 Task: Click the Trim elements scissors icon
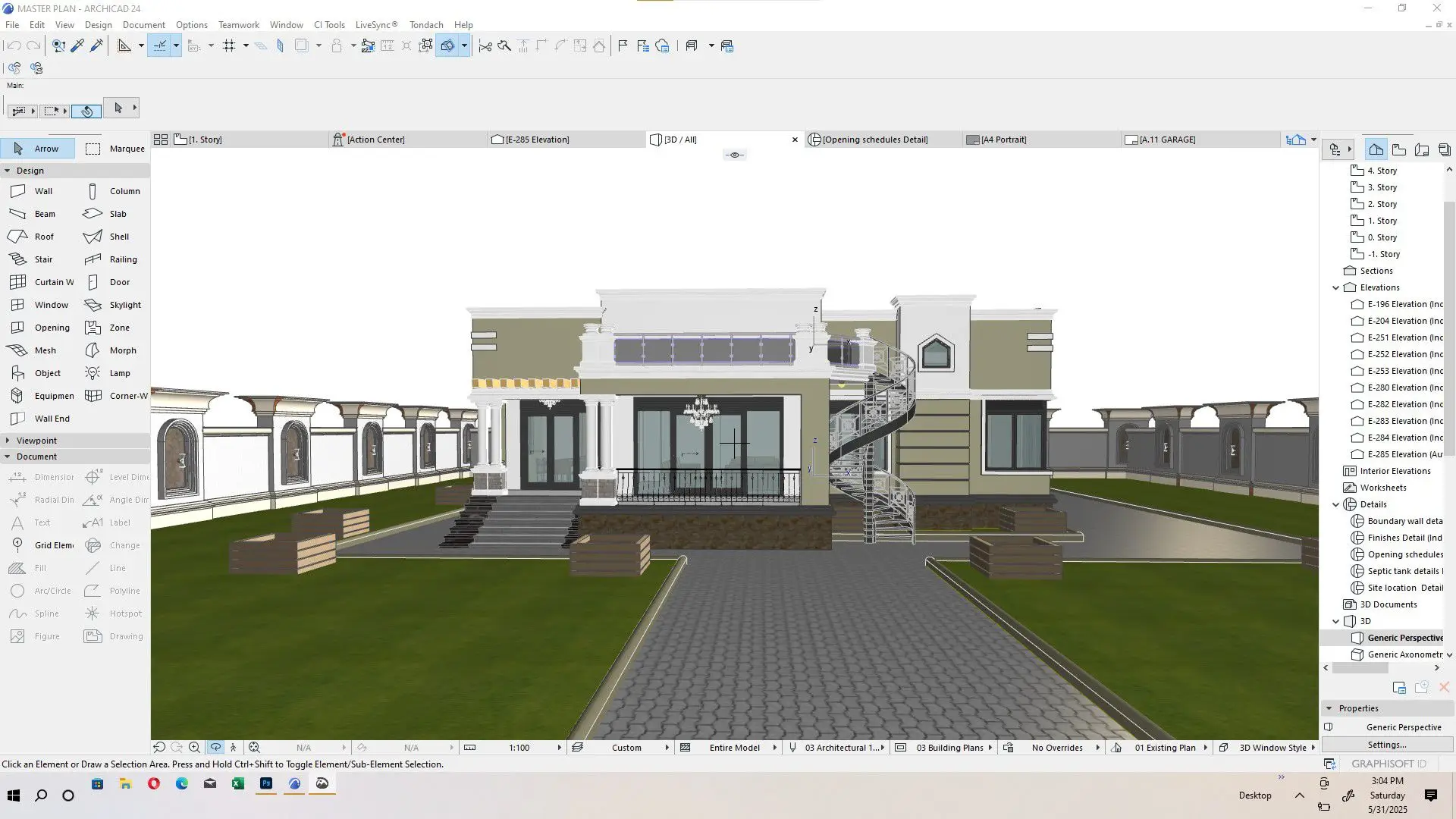[485, 45]
